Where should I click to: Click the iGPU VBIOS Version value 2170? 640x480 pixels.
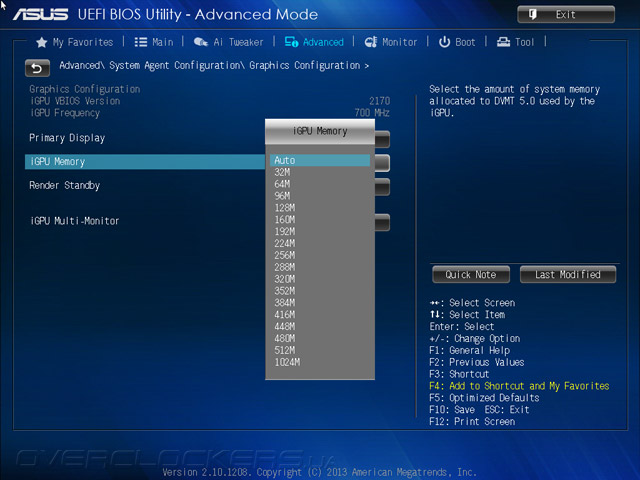pos(380,101)
